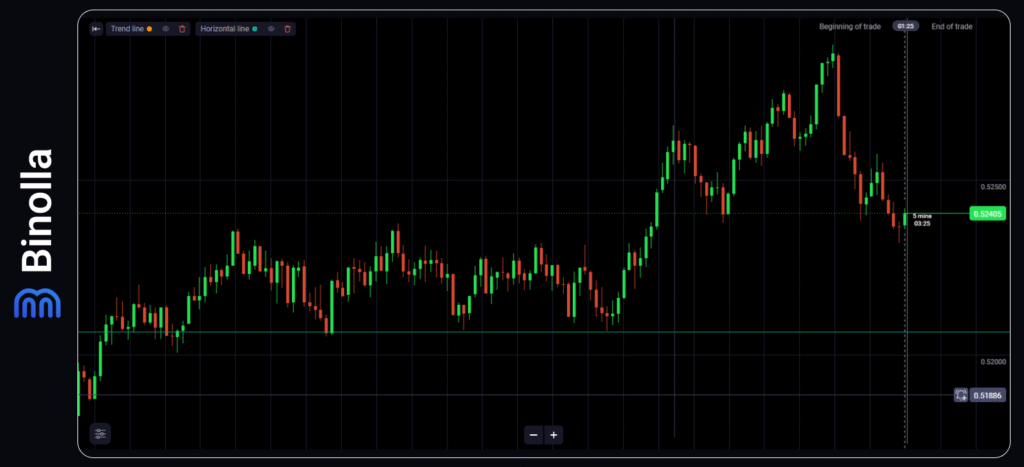Screen dimensions: 1024x467
Task: Zoom out chart with minus button
Action: tap(534, 435)
